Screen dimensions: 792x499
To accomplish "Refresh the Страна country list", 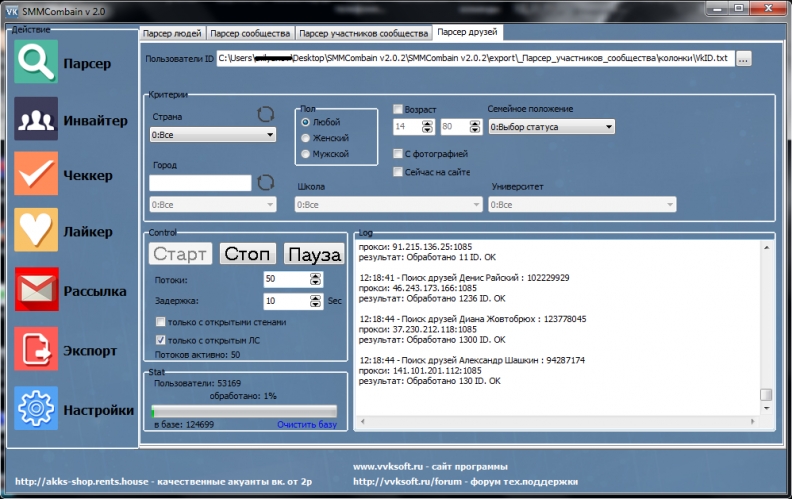I will 266,114.
